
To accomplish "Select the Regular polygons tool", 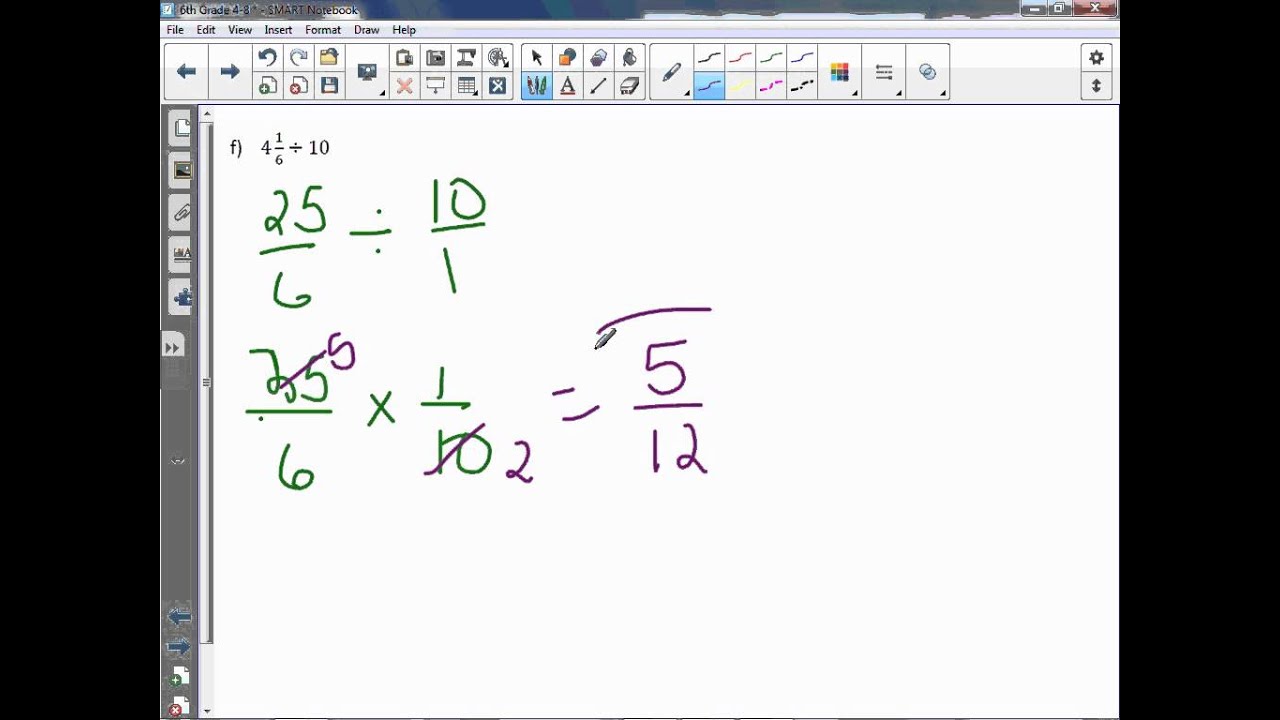I will coord(599,58).
